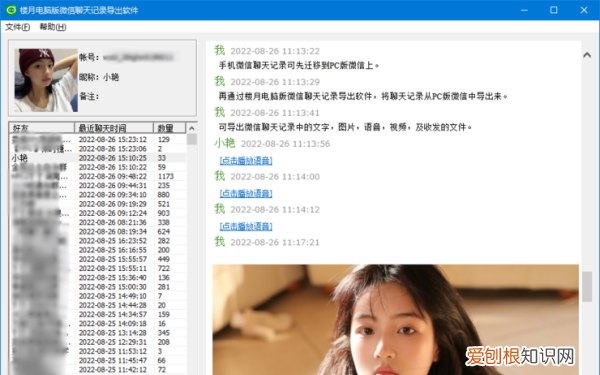Sort by the 数量 column header

(170, 128)
